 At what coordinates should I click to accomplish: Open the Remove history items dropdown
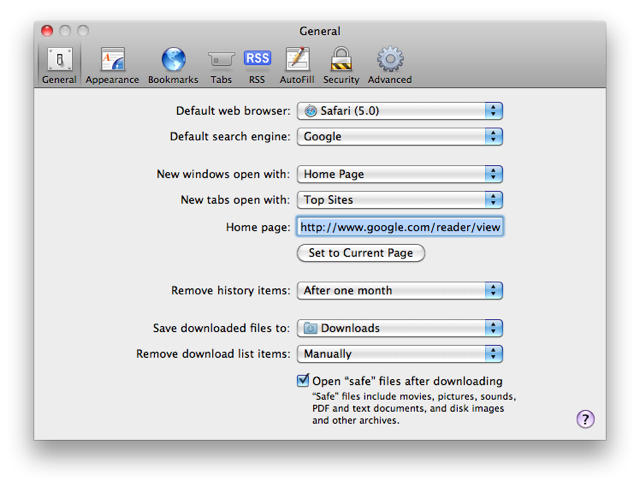click(x=399, y=291)
